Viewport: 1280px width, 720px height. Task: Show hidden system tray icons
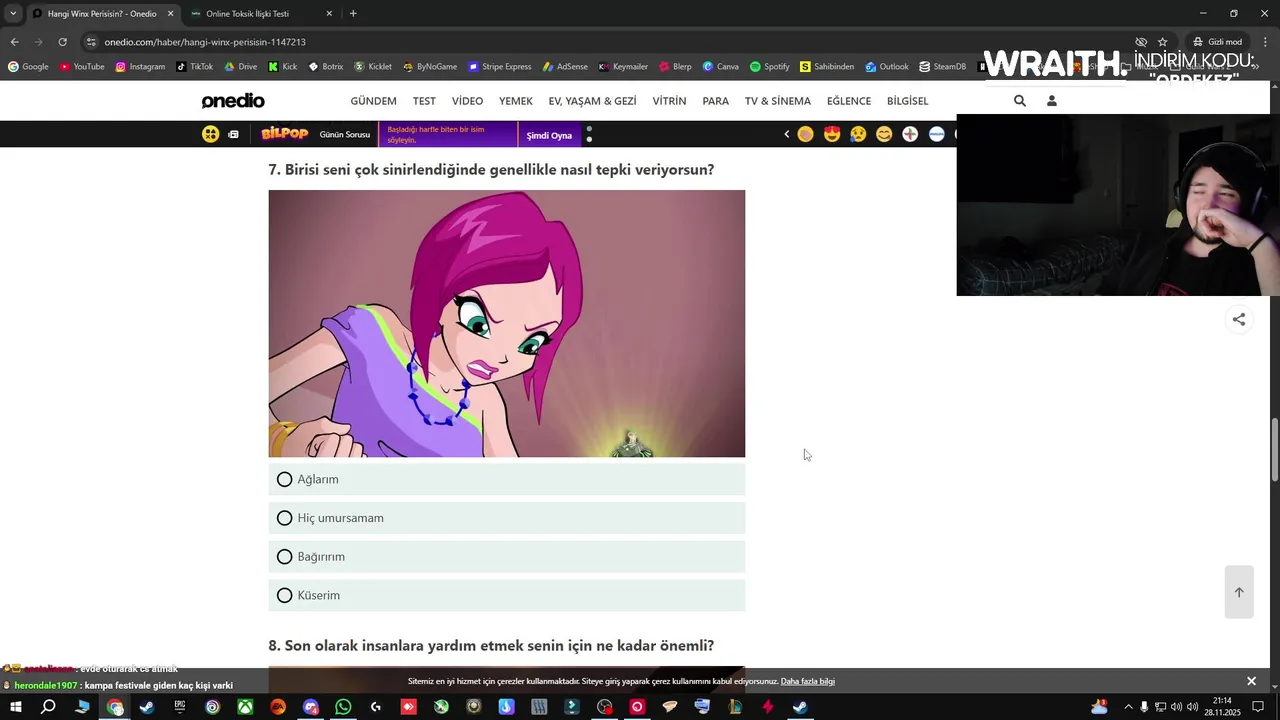(x=1128, y=707)
